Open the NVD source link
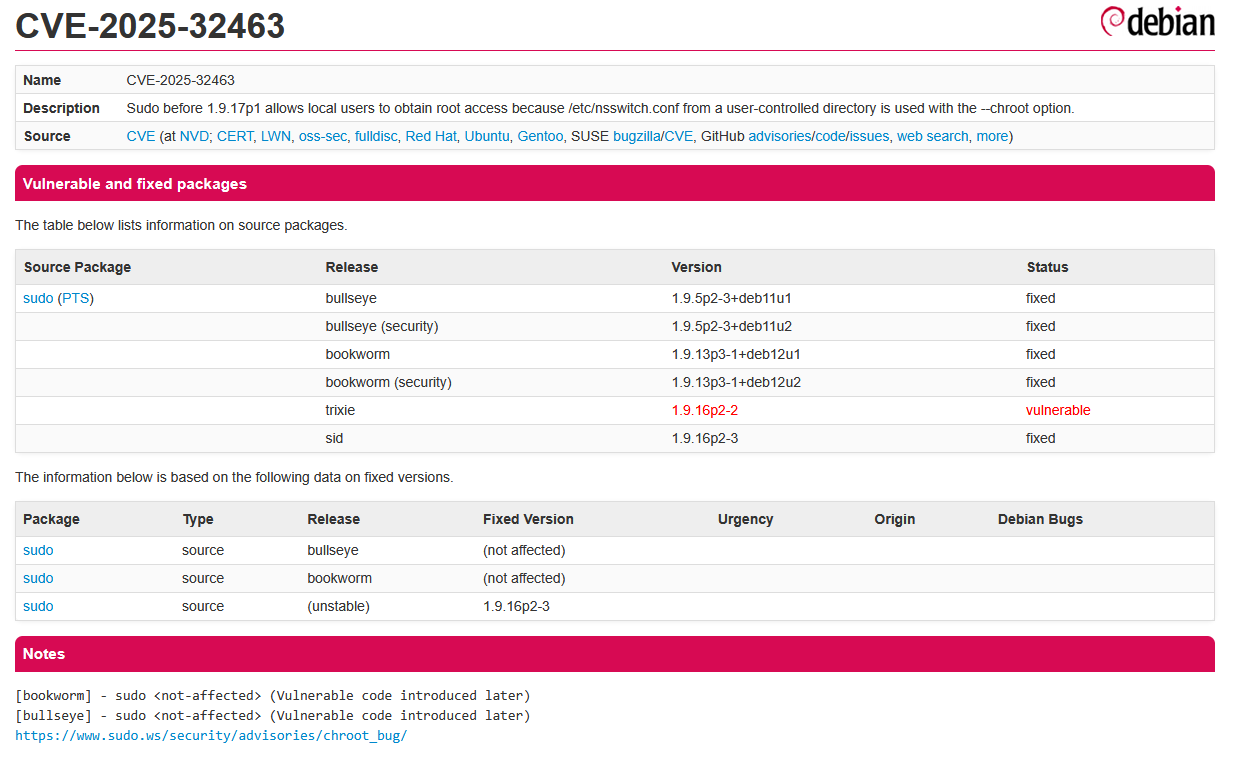Viewport: 1247px width, 757px height. (194, 136)
